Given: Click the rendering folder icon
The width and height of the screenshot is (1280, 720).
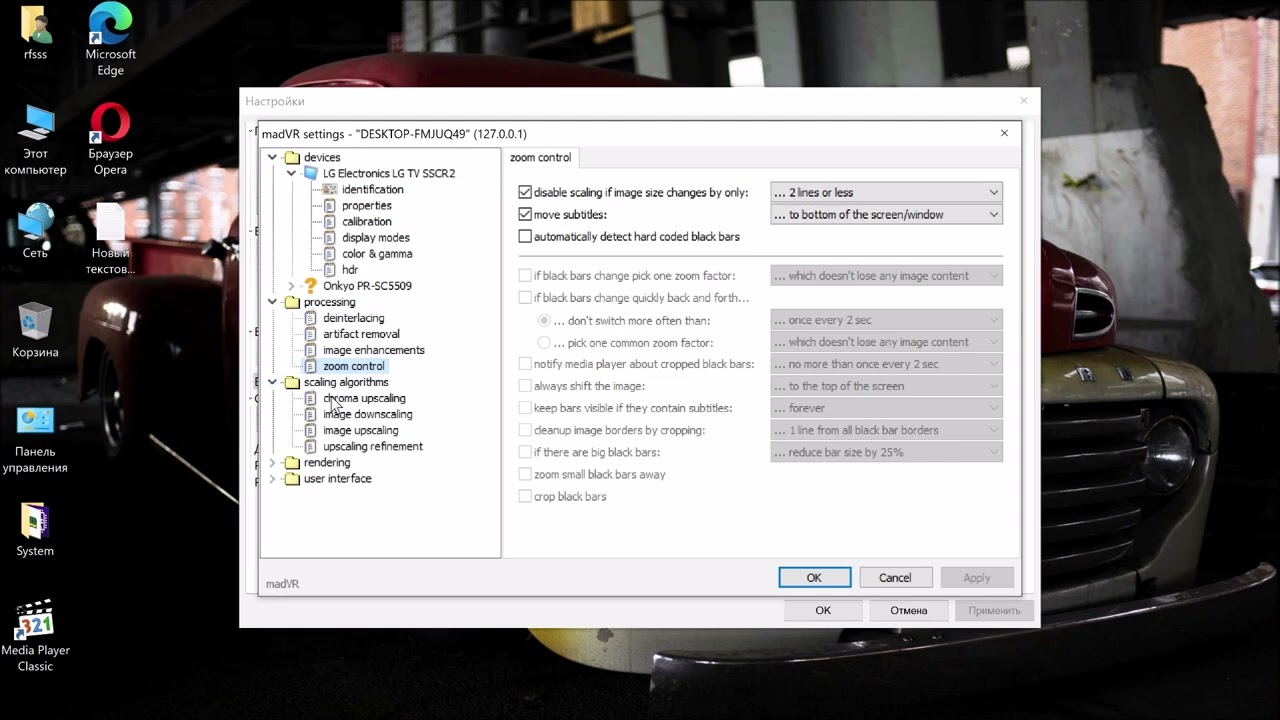Looking at the screenshot, I should pos(292,462).
